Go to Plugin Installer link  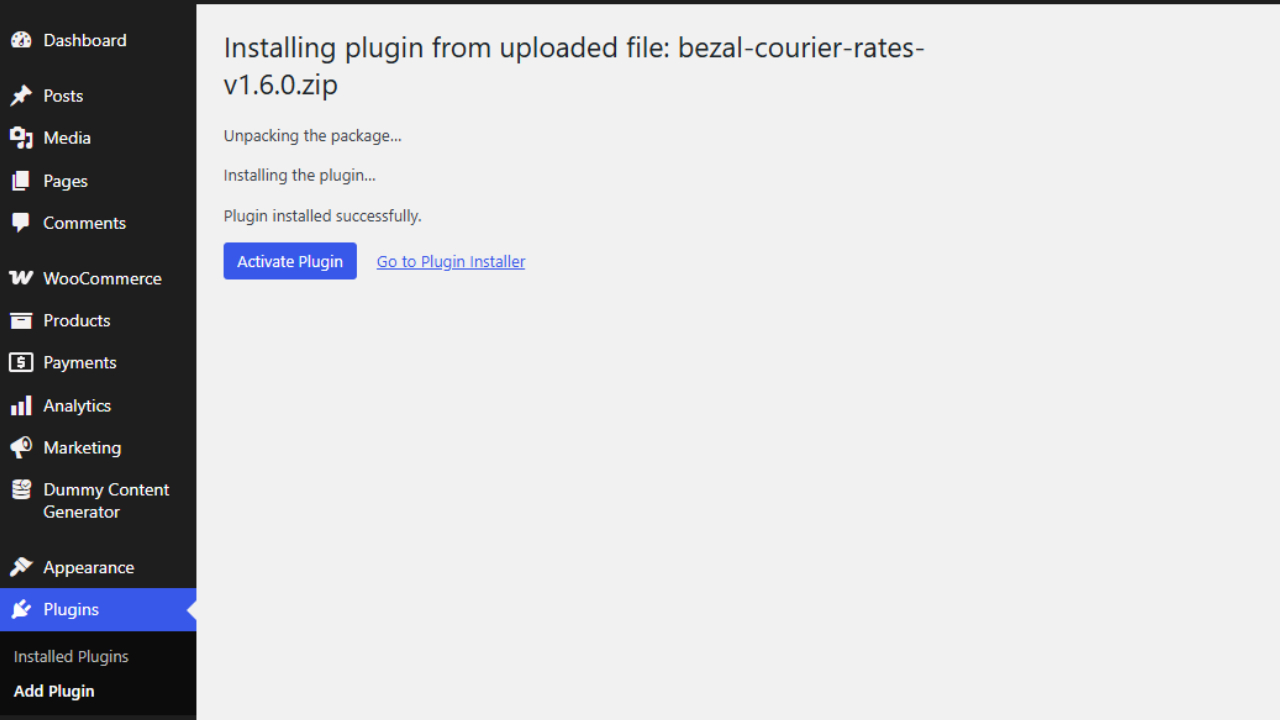point(451,261)
